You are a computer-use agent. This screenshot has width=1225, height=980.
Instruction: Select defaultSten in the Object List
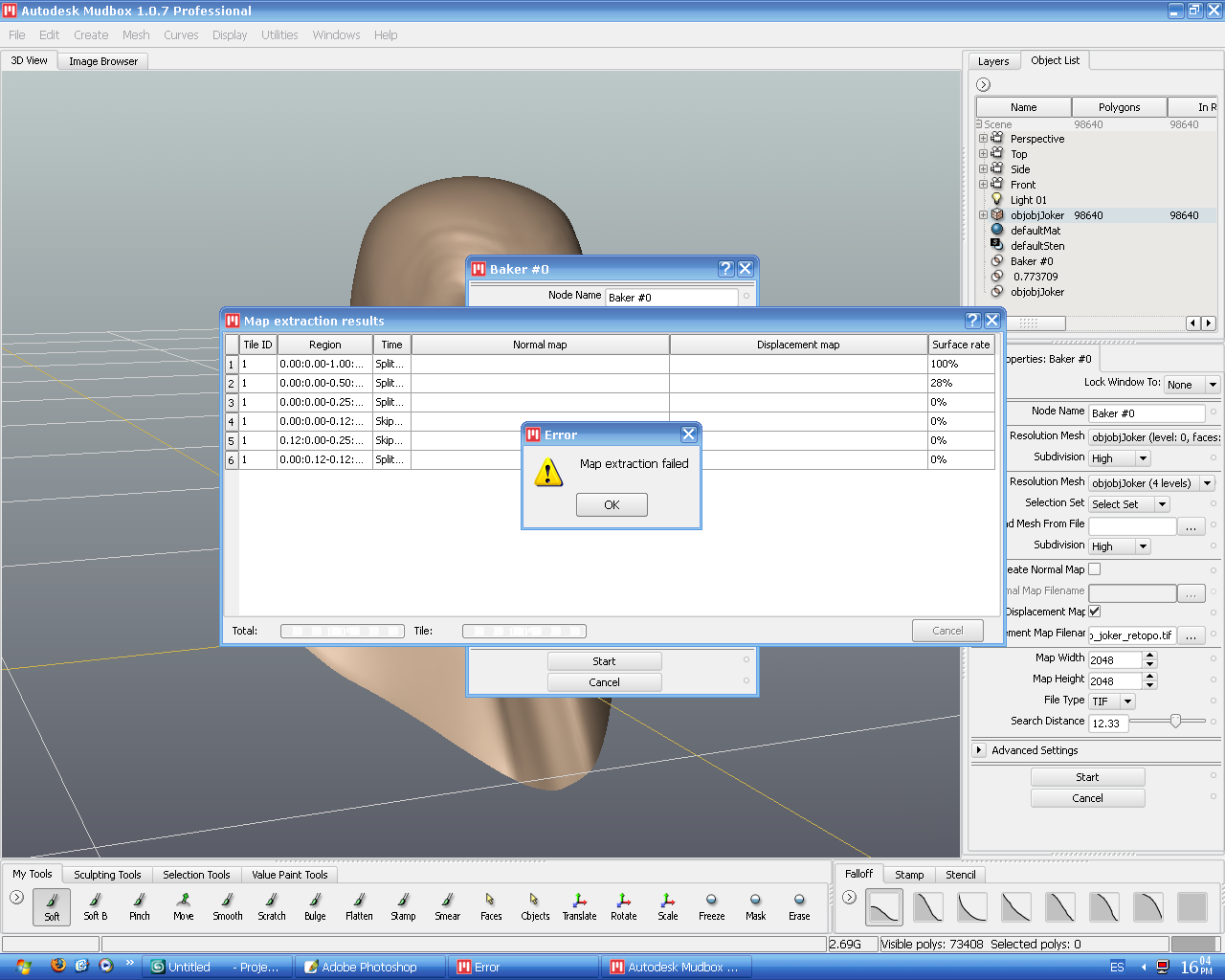(x=1037, y=246)
